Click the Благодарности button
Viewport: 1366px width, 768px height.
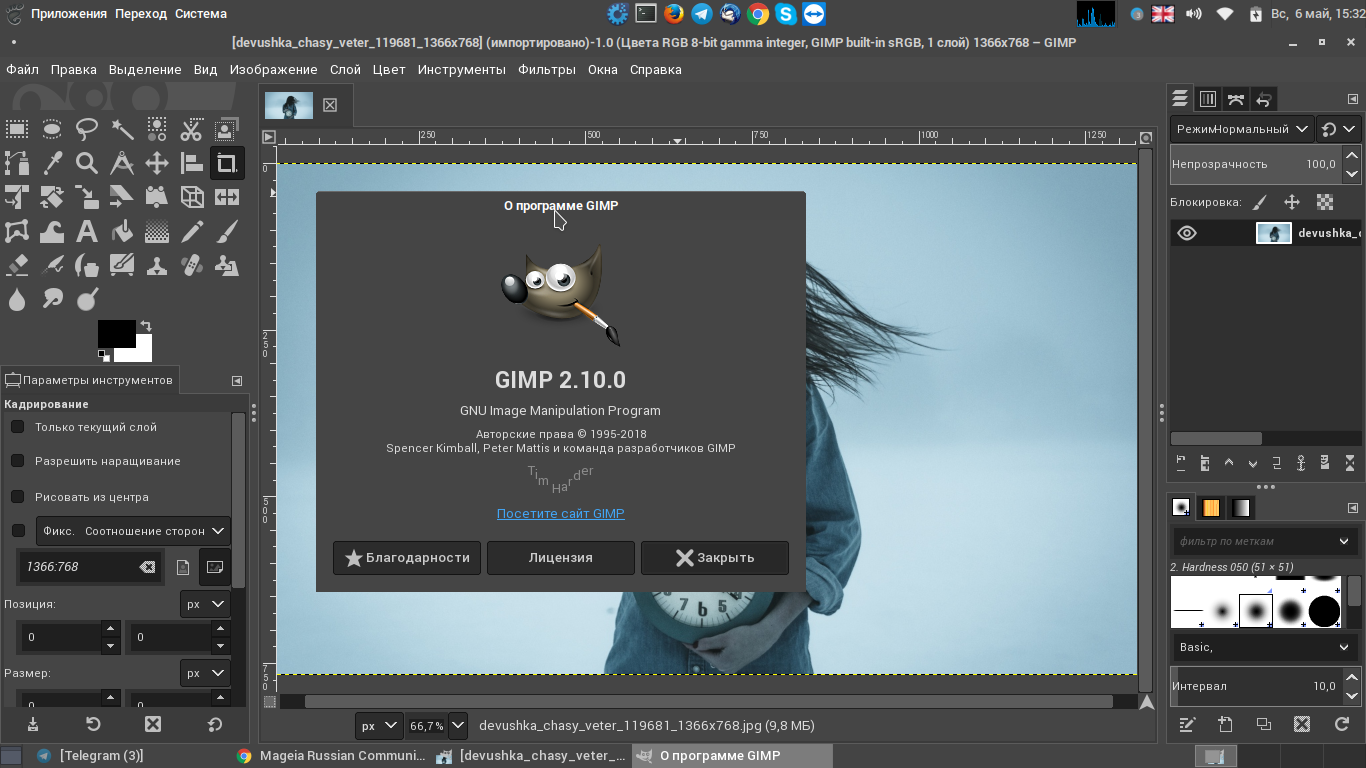[x=407, y=558]
